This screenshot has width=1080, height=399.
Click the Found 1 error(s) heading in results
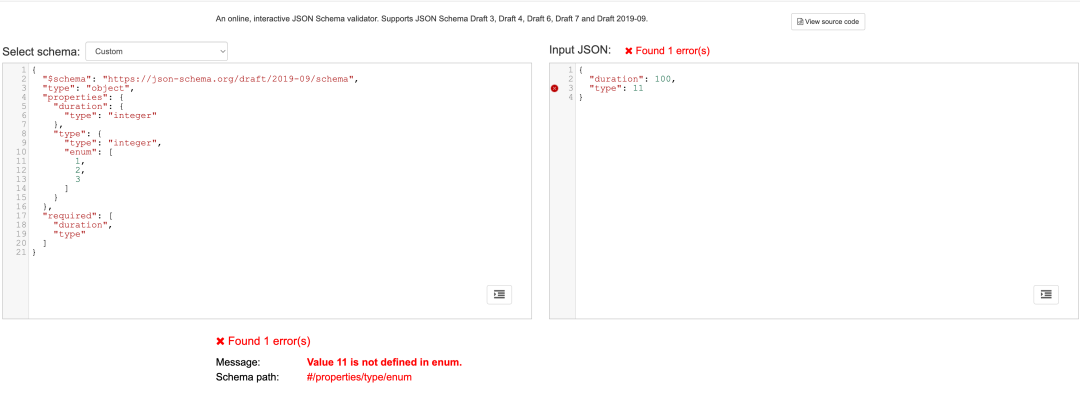click(x=269, y=342)
